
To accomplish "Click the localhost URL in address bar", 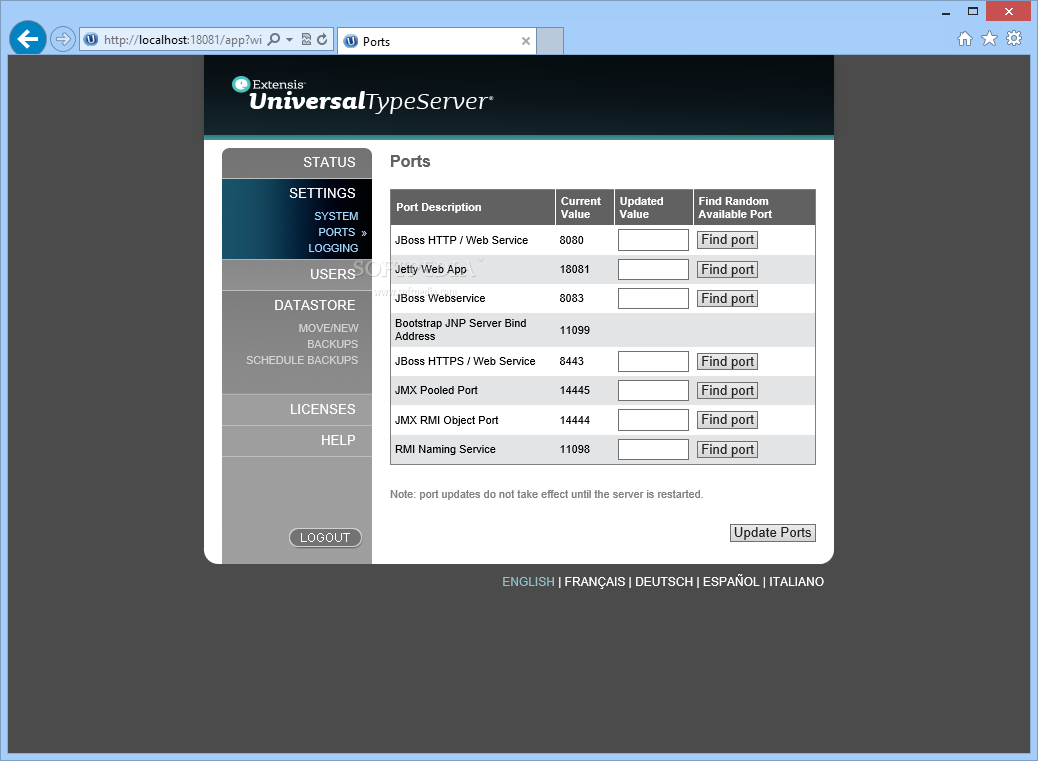I will (x=183, y=40).
